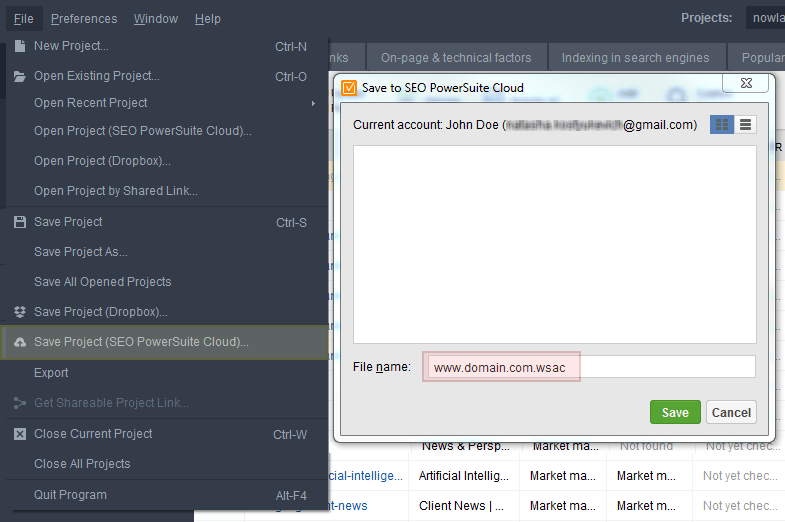Click the New Project document icon
785x522 pixels.
[20, 46]
